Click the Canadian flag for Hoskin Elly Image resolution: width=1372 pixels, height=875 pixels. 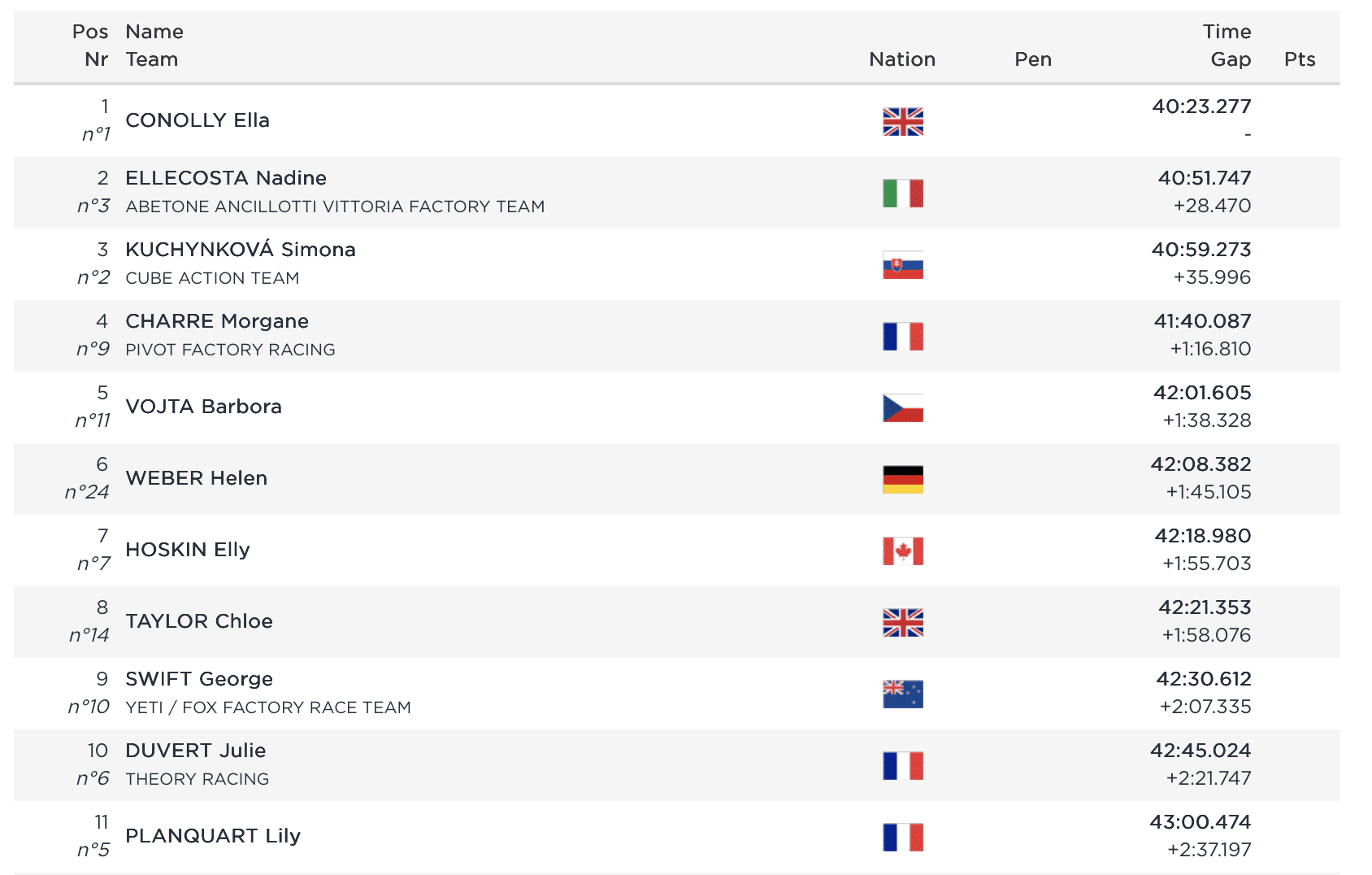tap(902, 551)
